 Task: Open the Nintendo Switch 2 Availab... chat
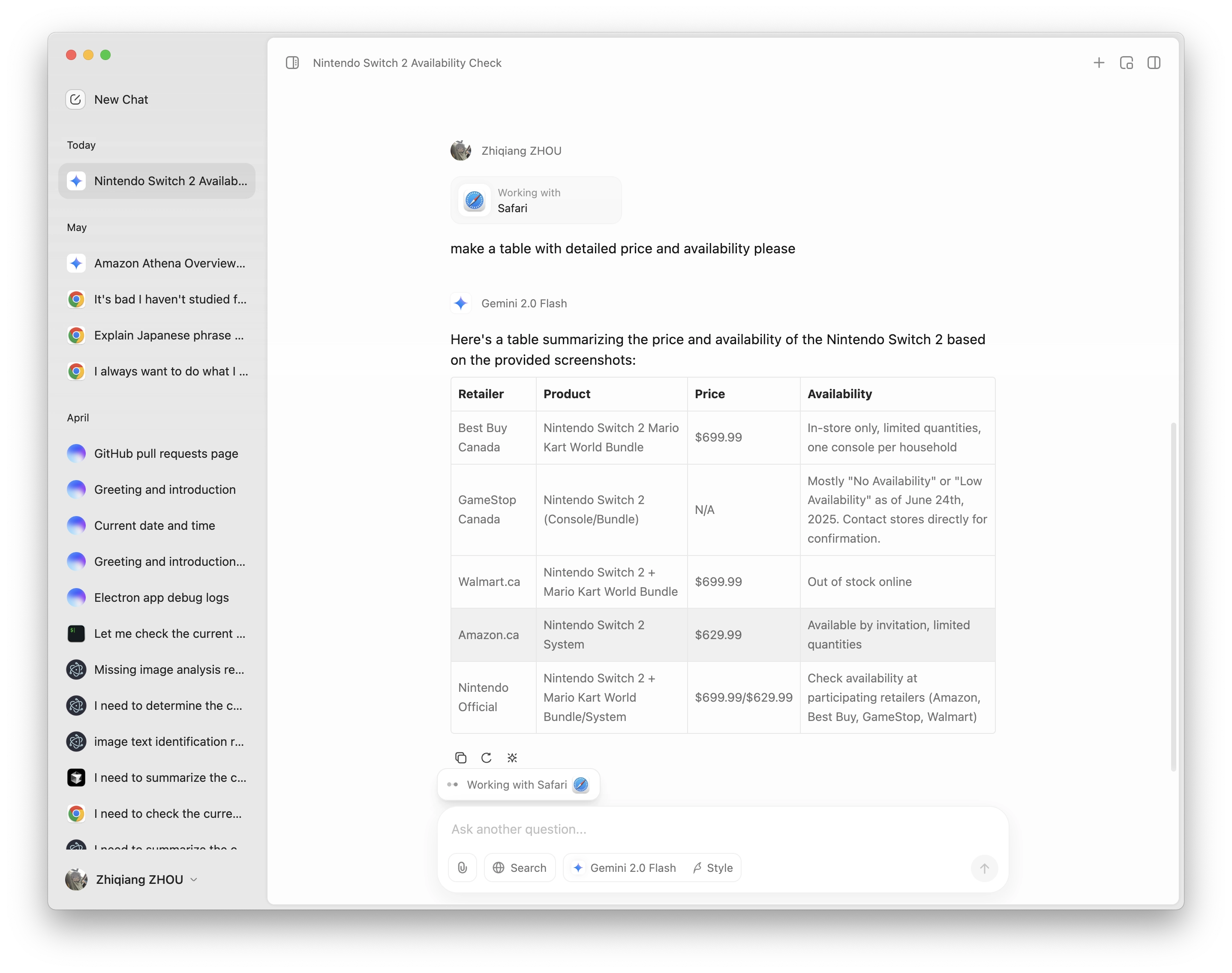click(156, 181)
